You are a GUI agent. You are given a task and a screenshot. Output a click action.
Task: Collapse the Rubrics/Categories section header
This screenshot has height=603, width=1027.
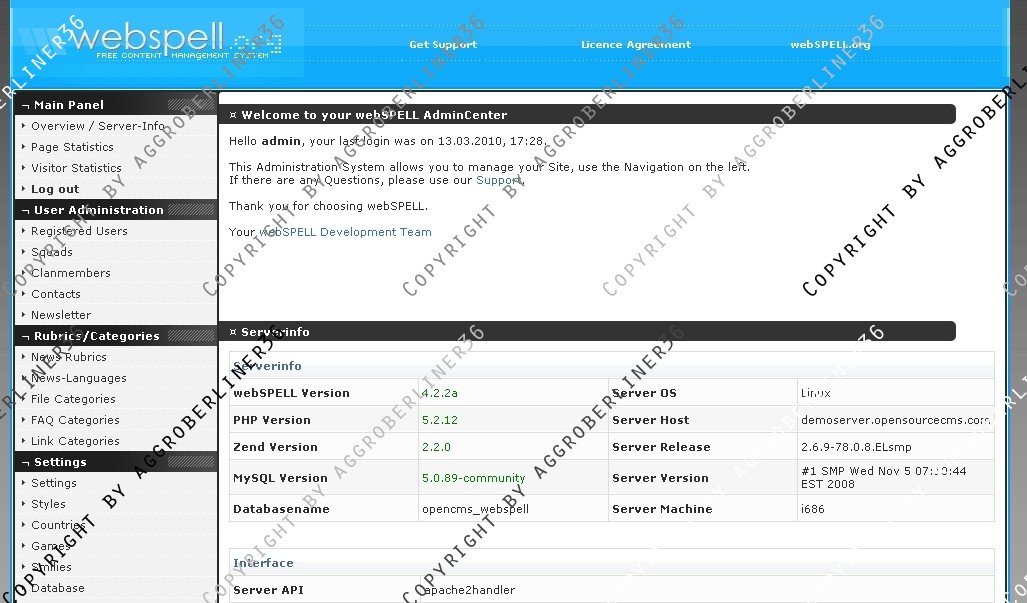(x=116, y=336)
